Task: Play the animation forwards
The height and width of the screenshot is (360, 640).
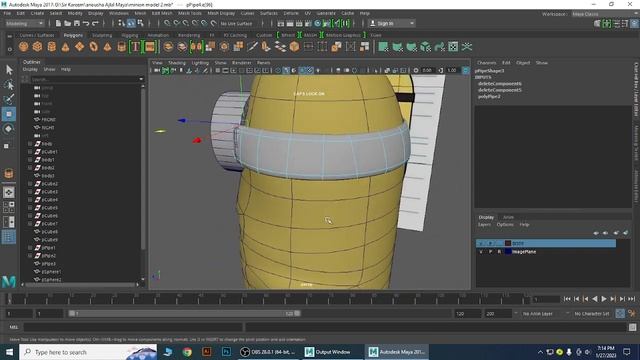Action: [604, 299]
